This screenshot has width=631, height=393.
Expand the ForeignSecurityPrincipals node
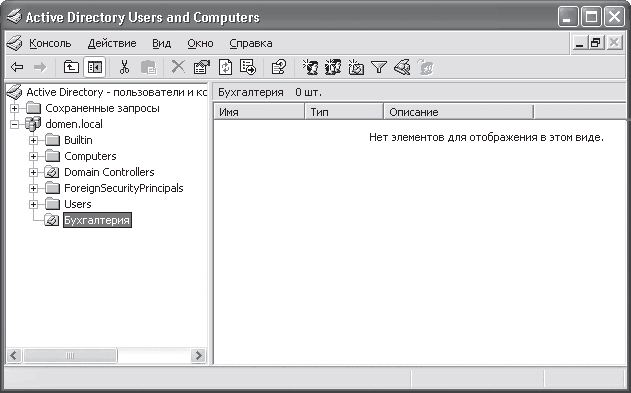coord(33,188)
